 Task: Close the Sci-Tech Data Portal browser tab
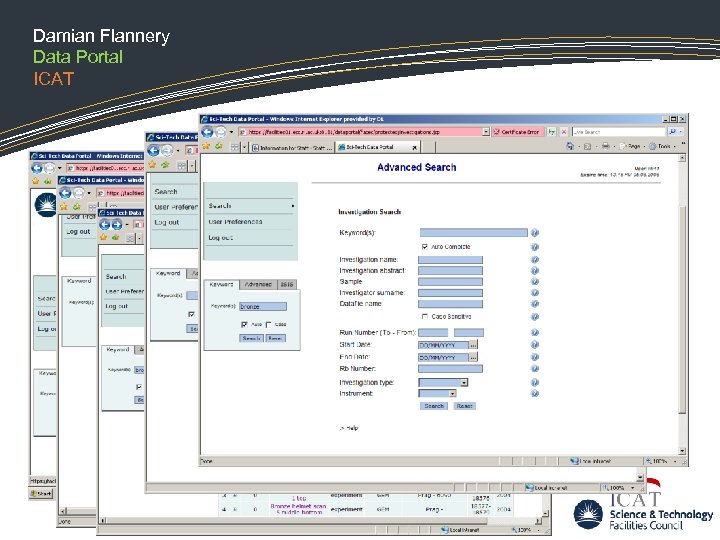point(414,147)
